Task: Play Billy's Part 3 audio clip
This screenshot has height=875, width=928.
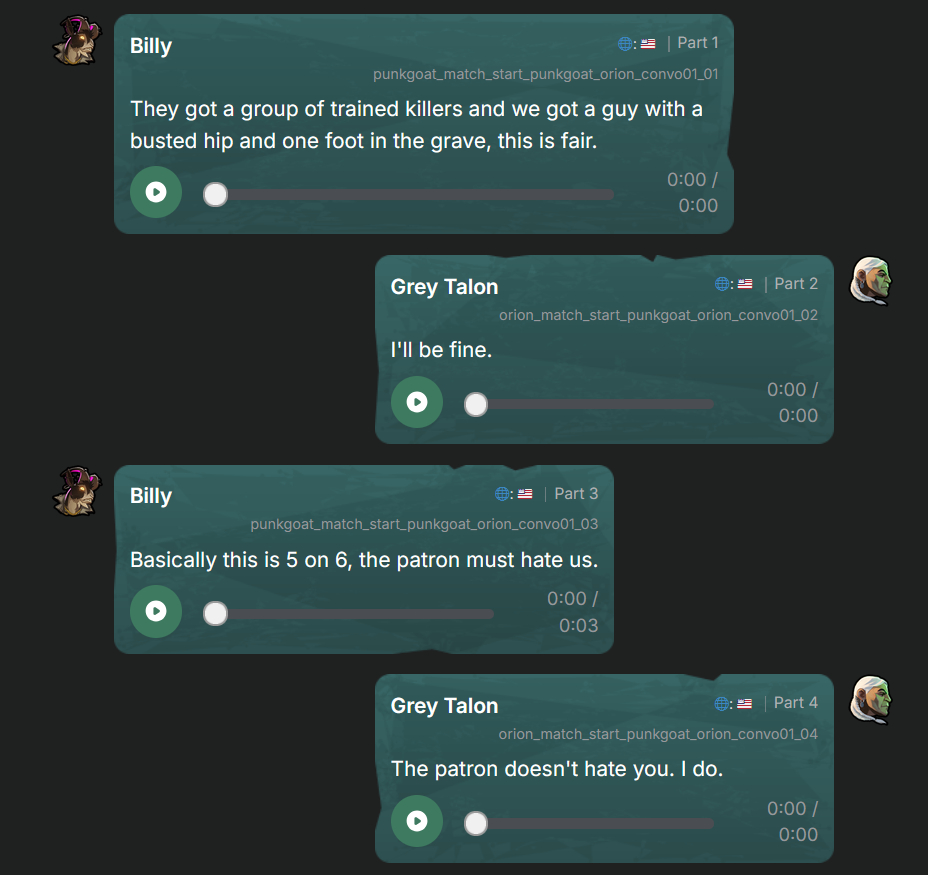Action: point(156,611)
